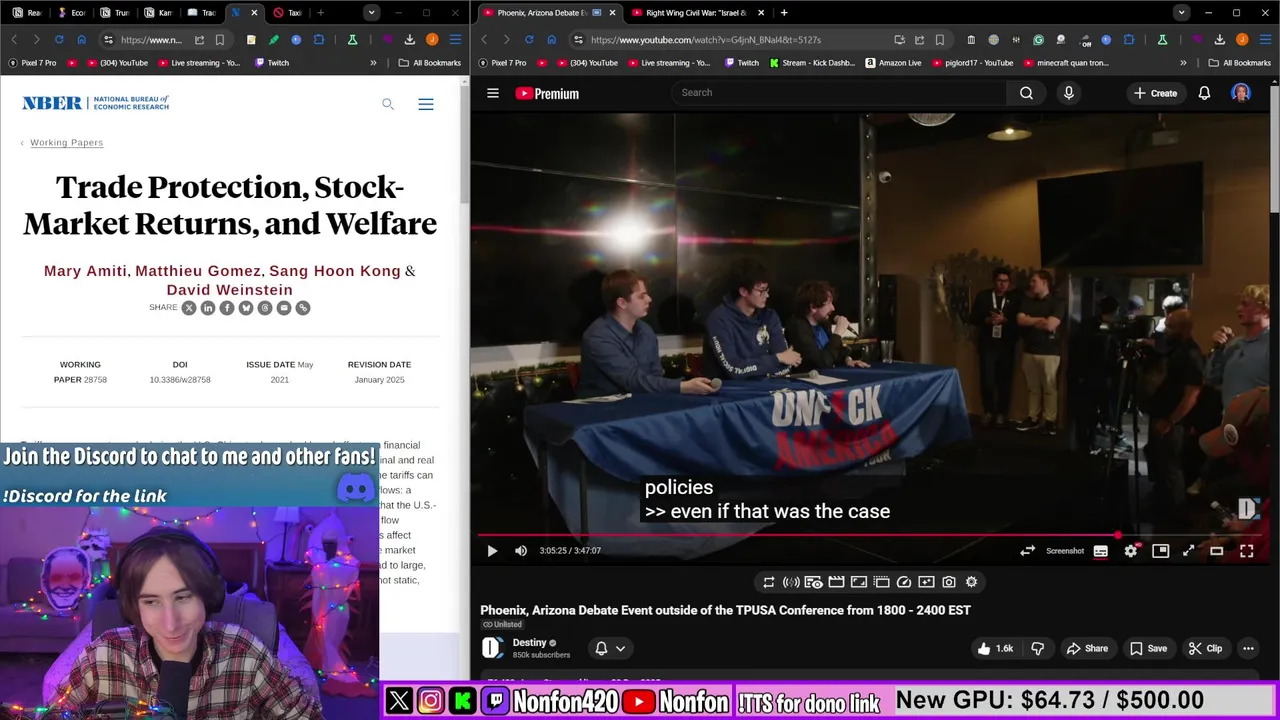Toggle subtitles/captions on the video player

pyautogui.click(x=1101, y=551)
